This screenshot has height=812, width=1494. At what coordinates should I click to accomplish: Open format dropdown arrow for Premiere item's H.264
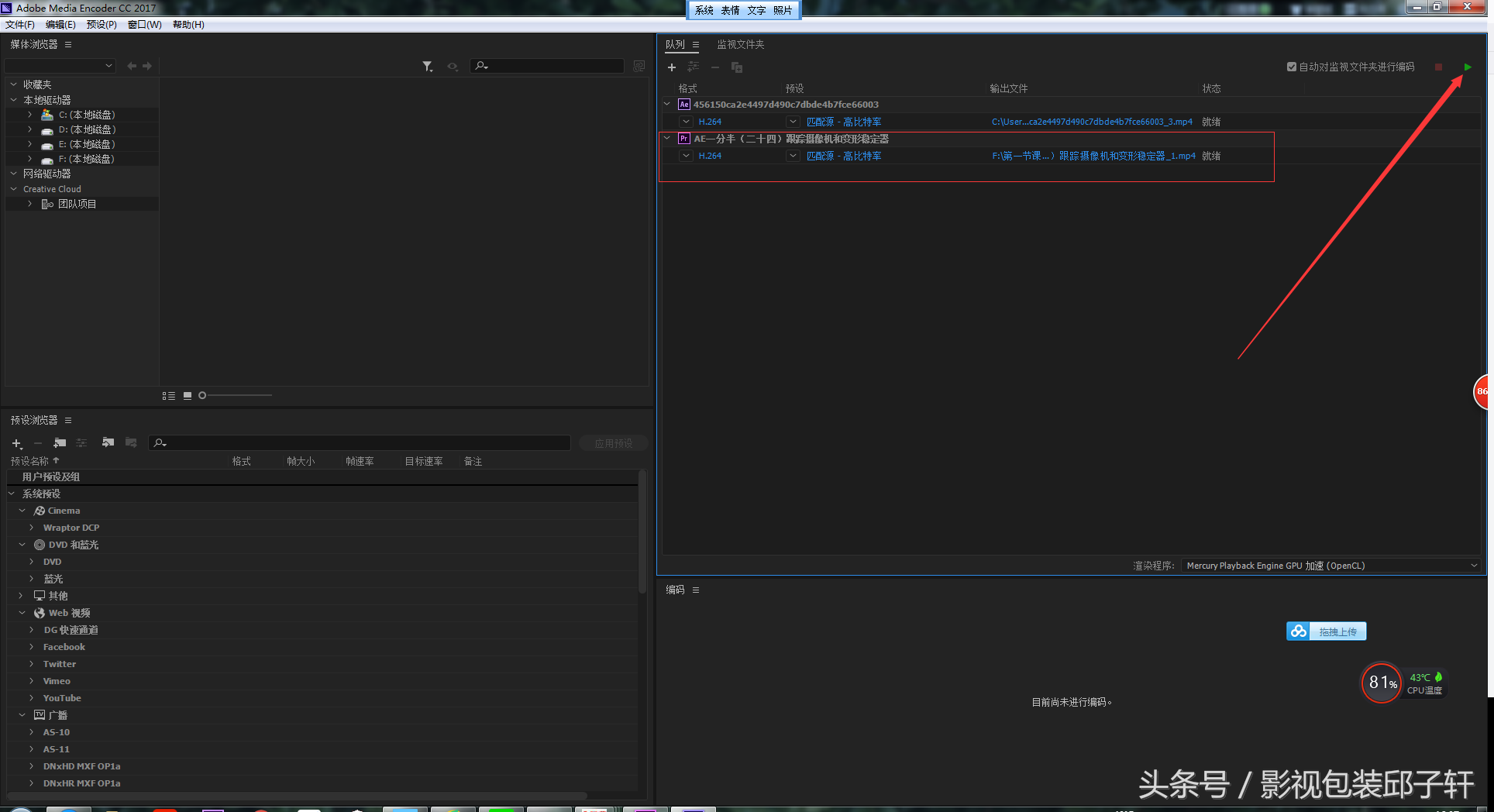click(686, 156)
